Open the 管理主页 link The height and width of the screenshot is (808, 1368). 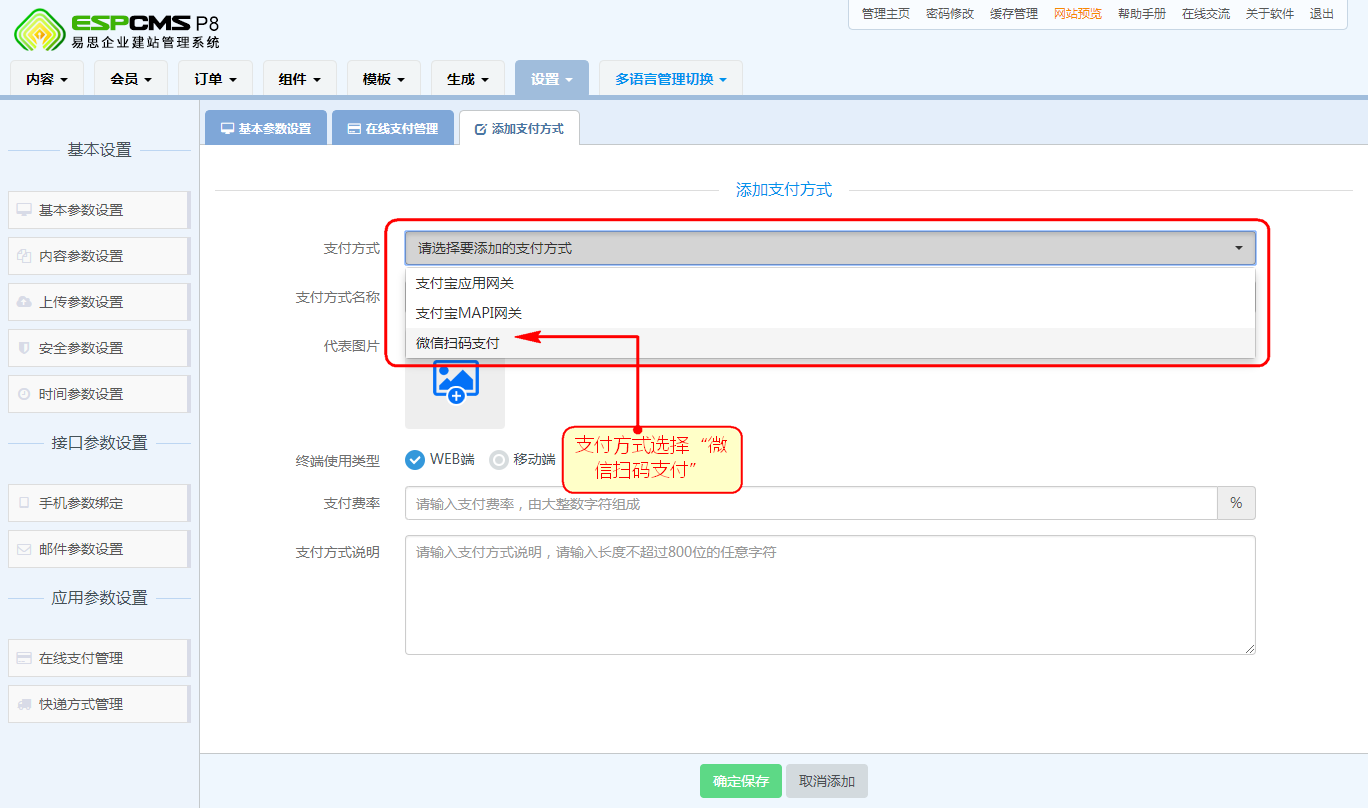(x=886, y=14)
